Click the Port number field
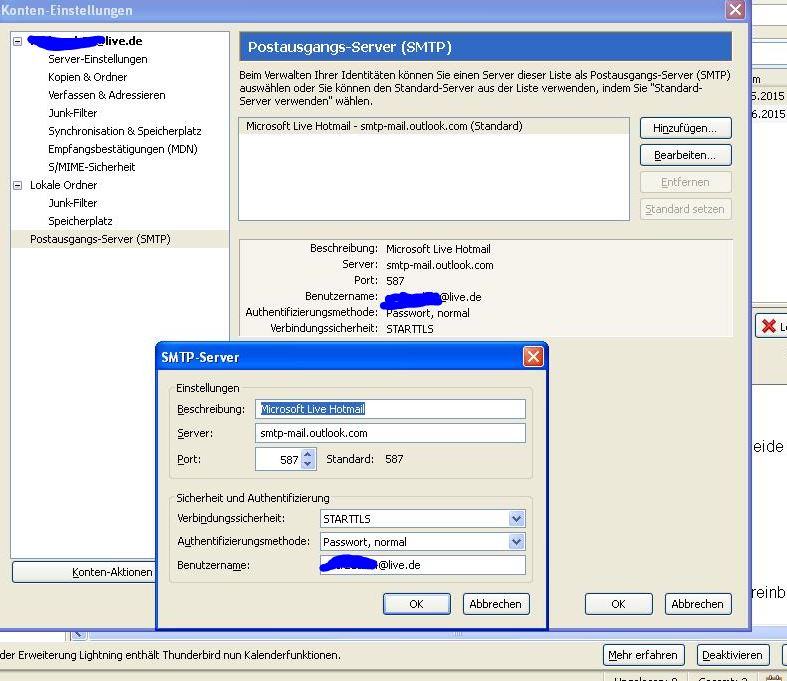Image resolution: width=787 pixels, height=681 pixels. (x=279, y=459)
